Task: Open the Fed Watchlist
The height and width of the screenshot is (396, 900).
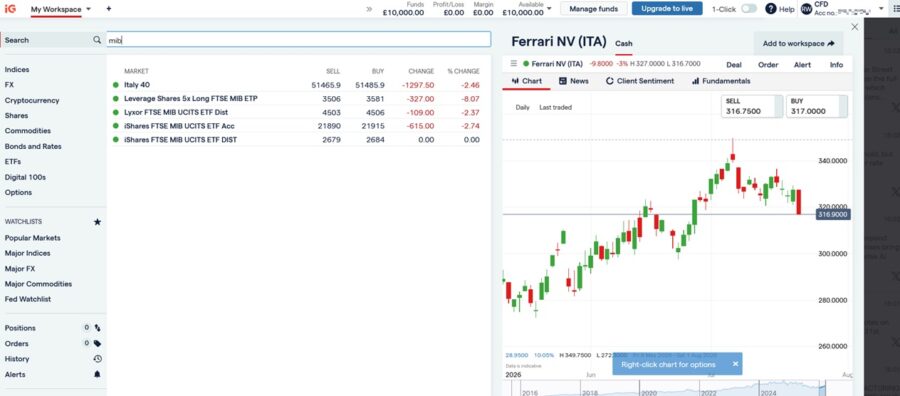Action: click(x=28, y=299)
